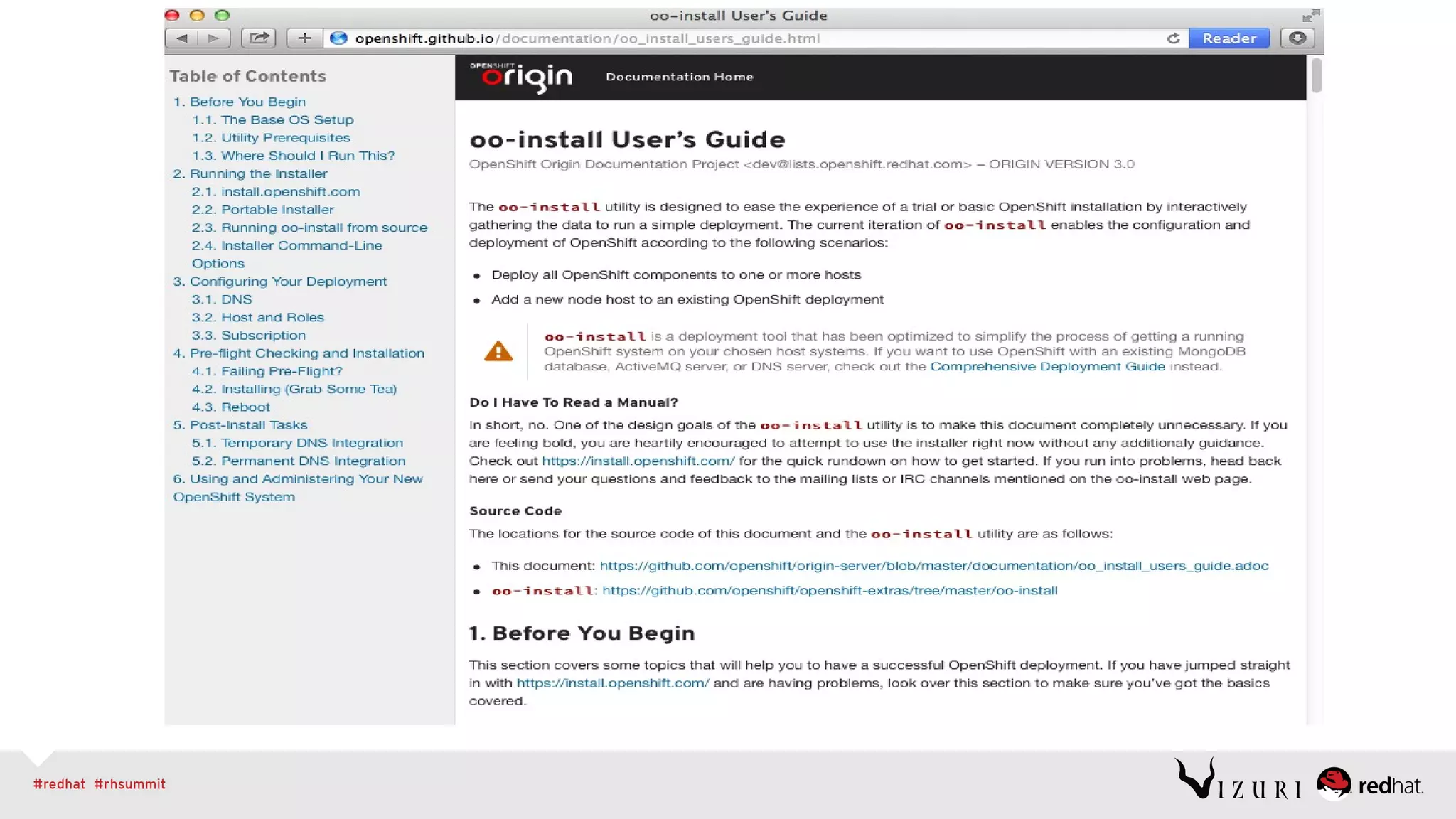This screenshot has height=819, width=1456.
Task: Jump to 3.1. DNS section
Action: coord(222,299)
